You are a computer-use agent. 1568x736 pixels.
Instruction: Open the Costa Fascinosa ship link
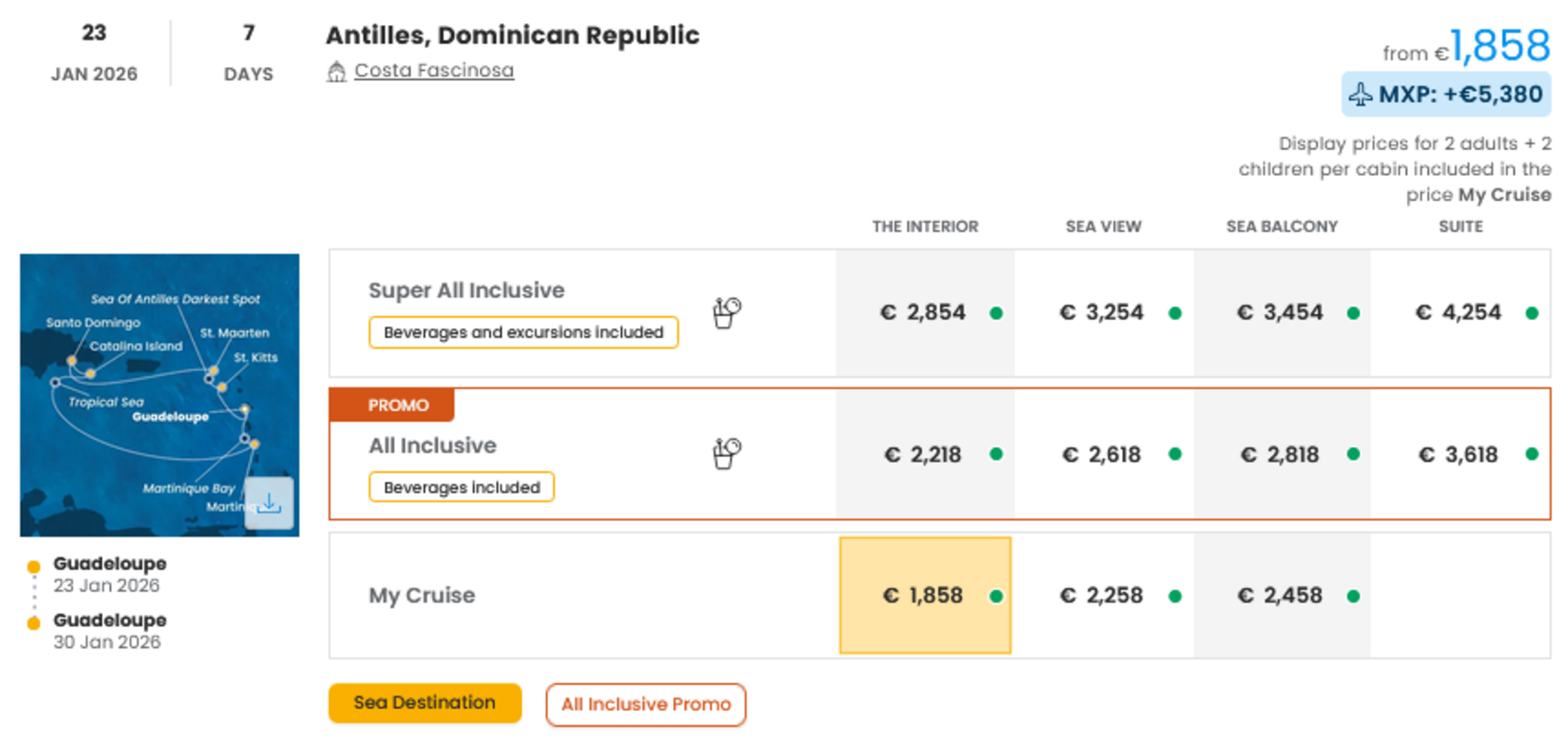(x=434, y=71)
